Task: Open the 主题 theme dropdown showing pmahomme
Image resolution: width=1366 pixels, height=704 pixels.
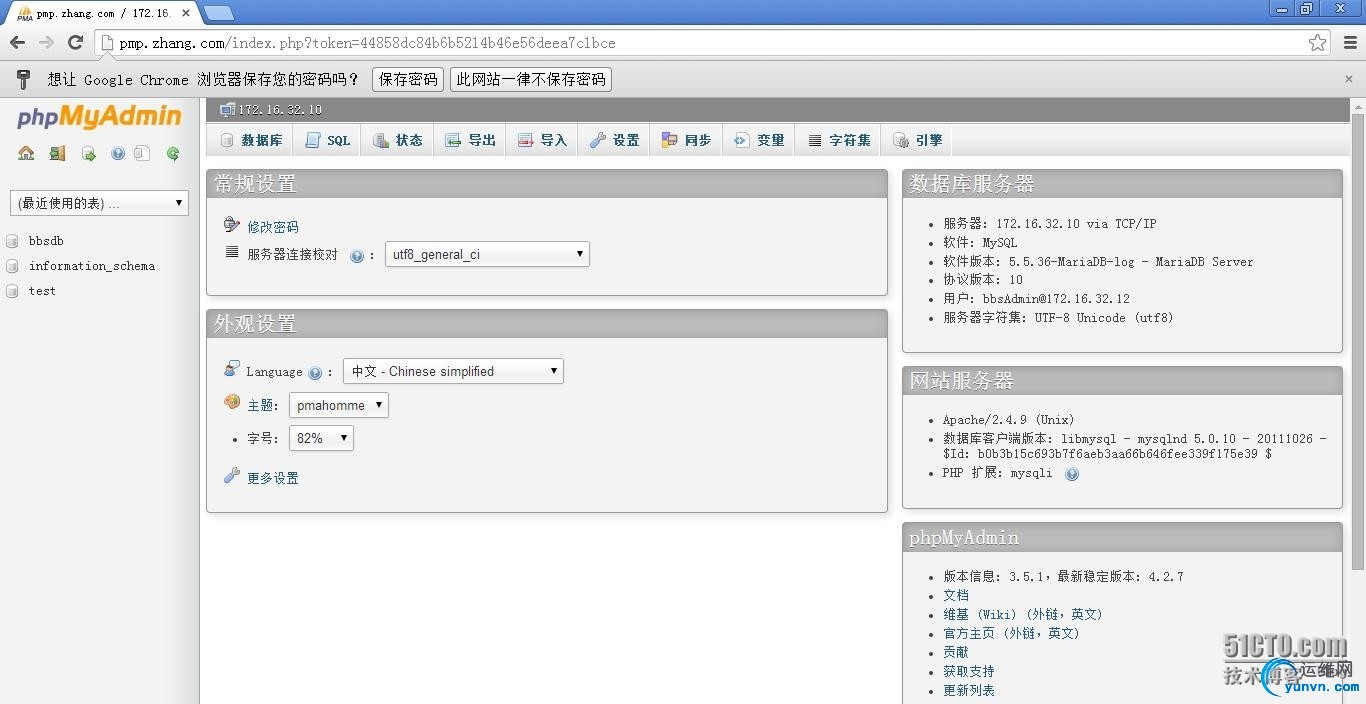Action: click(339, 405)
